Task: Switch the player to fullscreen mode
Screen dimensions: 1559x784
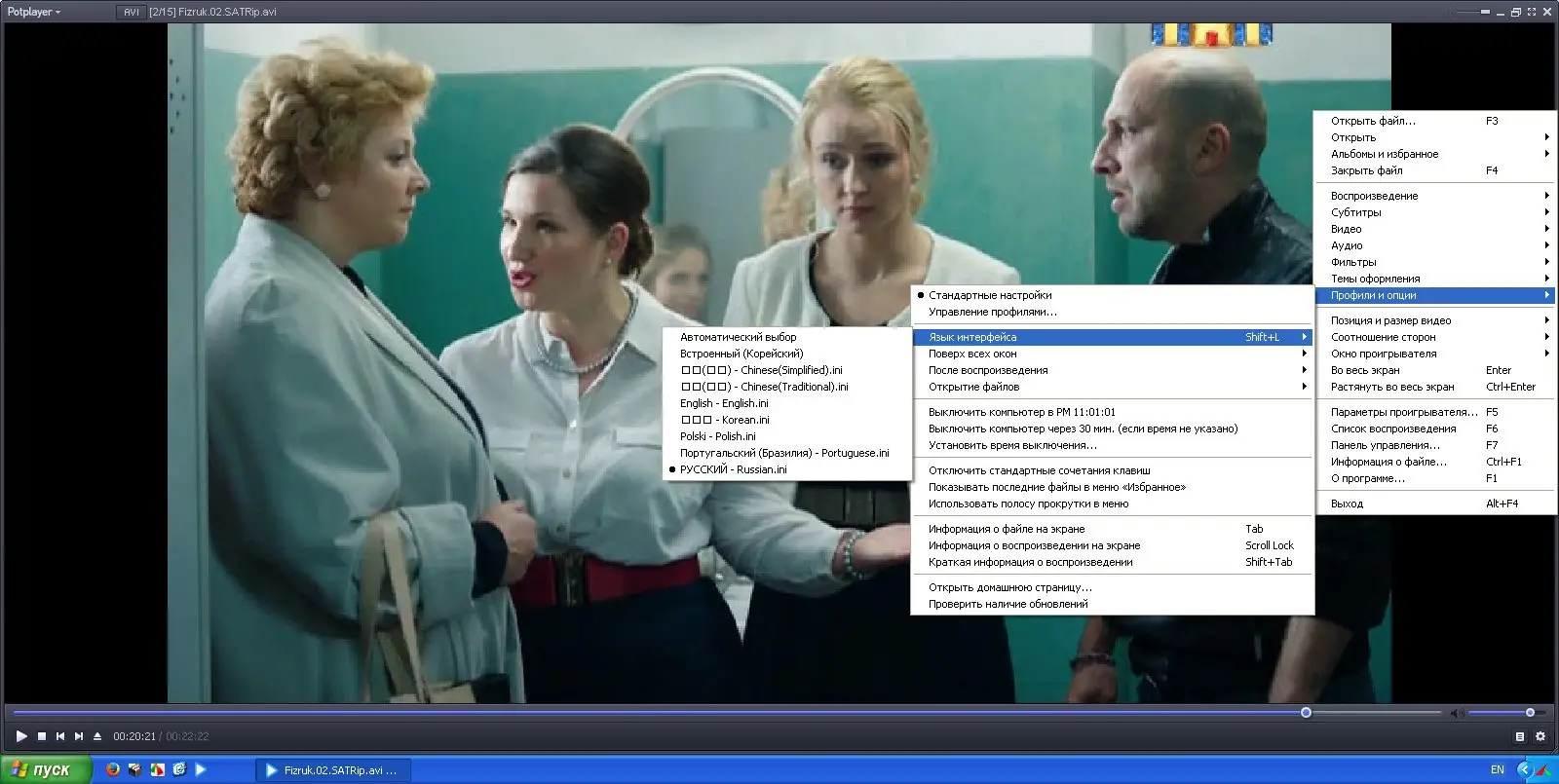Action: tap(1532, 12)
